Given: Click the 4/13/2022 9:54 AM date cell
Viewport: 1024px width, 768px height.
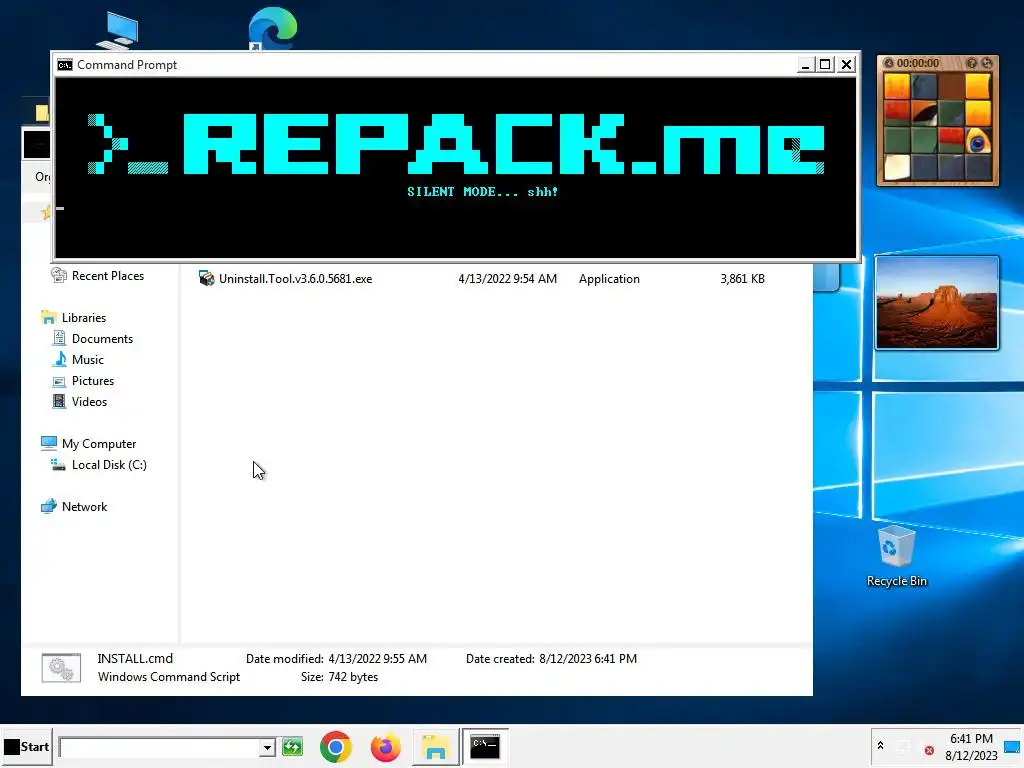Looking at the screenshot, I should tap(507, 278).
